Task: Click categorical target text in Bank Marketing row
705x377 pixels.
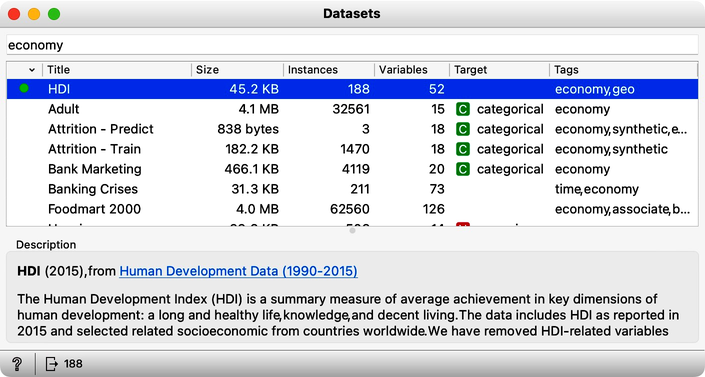Action: coord(510,169)
